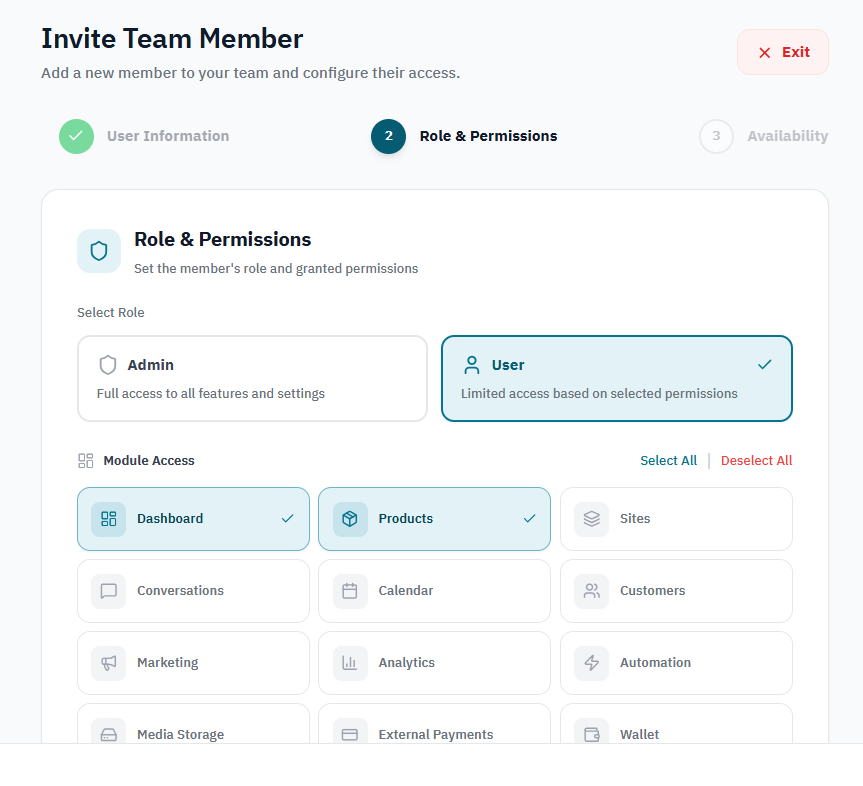Click the red X icon in Exit button
The height and width of the screenshot is (786, 863).
click(764, 52)
